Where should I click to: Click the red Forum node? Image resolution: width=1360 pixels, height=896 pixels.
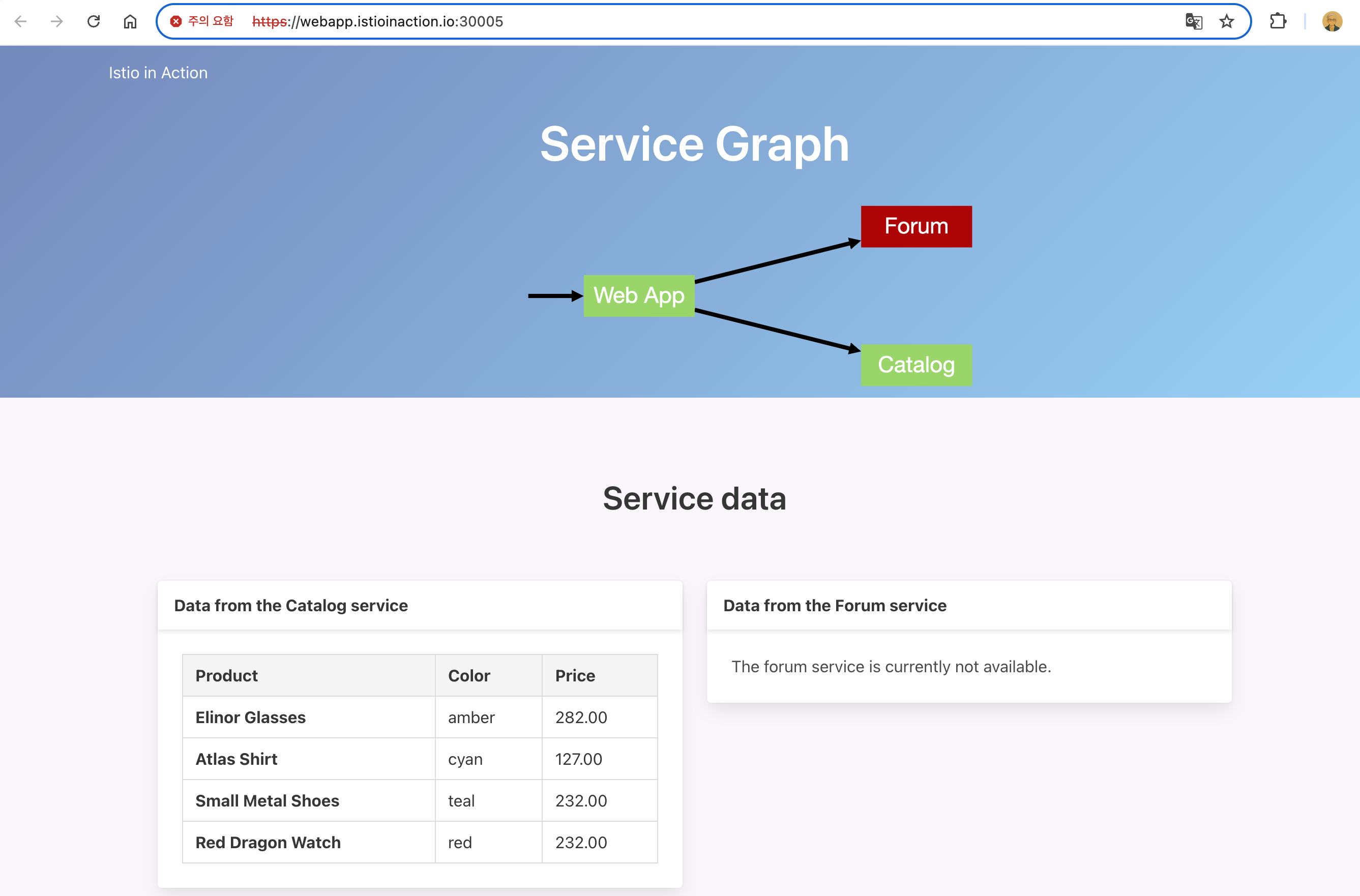pos(916,226)
